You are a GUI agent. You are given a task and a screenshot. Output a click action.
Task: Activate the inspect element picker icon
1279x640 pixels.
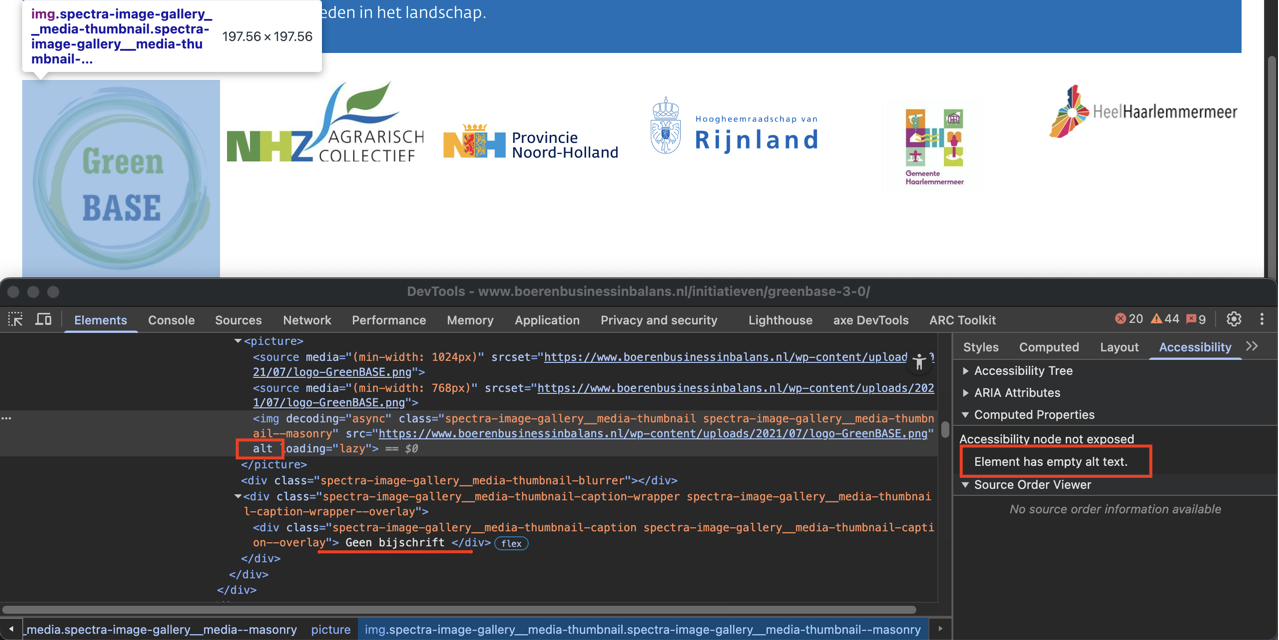tap(16, 320)
